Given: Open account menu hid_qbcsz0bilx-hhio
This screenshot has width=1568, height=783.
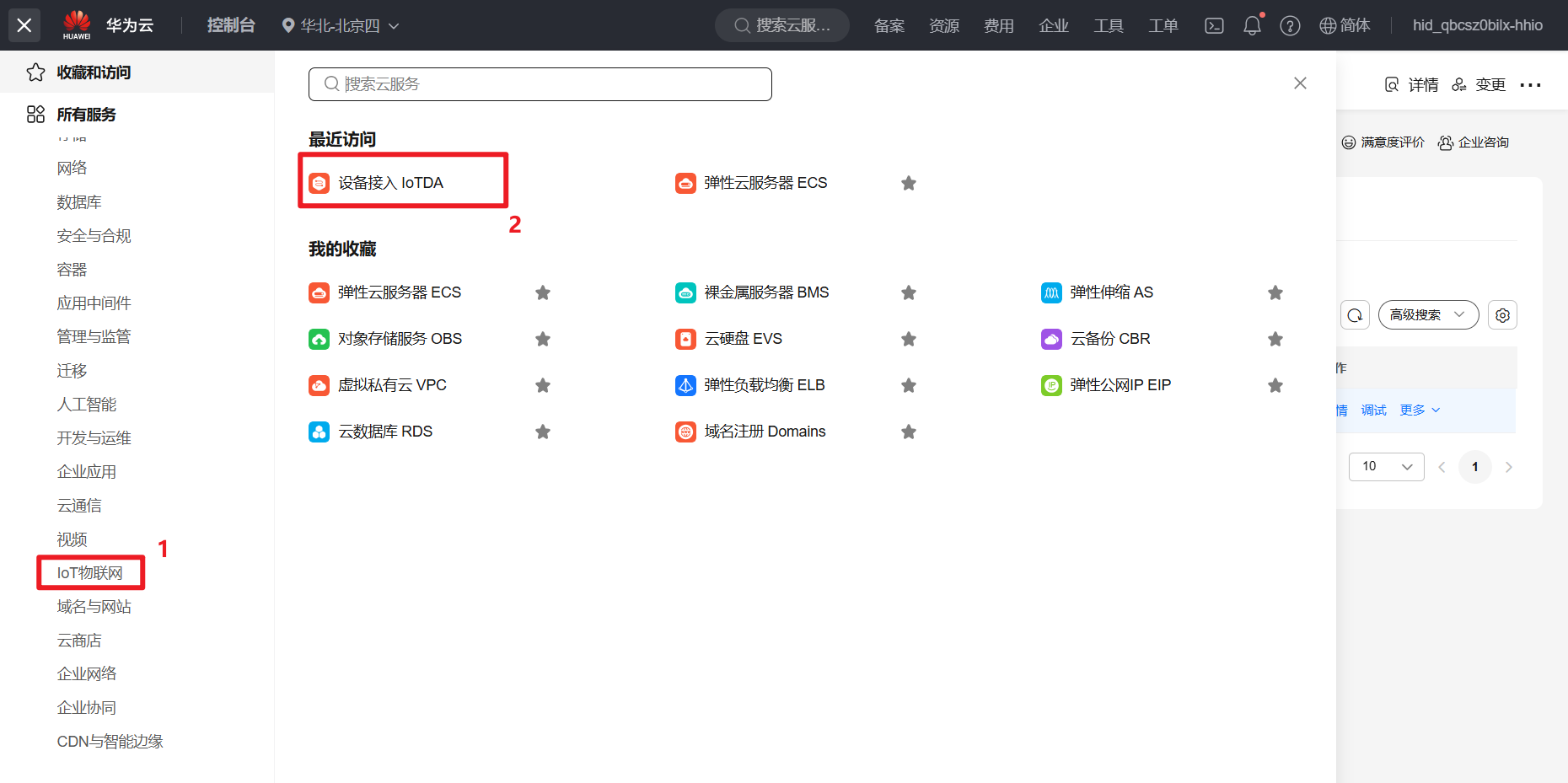Looking at the screenshot, I should click(x=1478, y=25).
